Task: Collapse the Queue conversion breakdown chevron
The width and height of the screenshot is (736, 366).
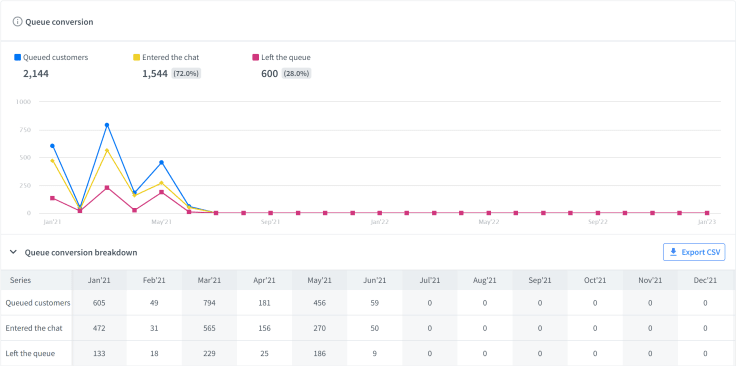Action: (14, 252)
